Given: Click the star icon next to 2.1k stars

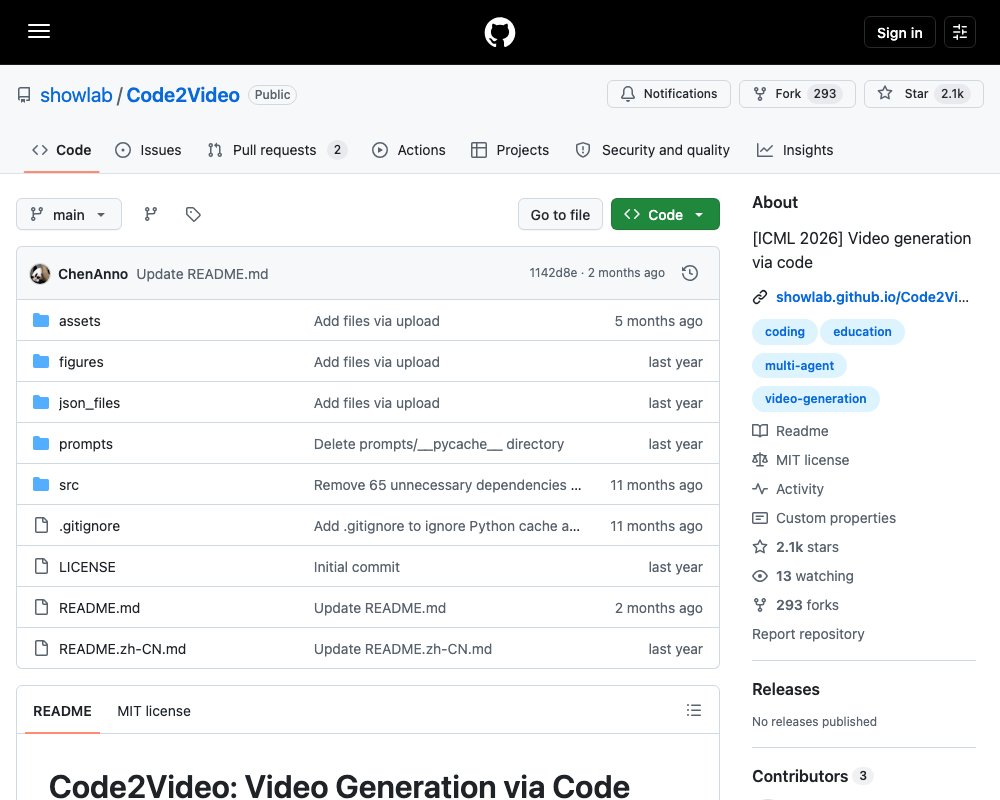Looking at the screenshot, I should tap(760, 547).
